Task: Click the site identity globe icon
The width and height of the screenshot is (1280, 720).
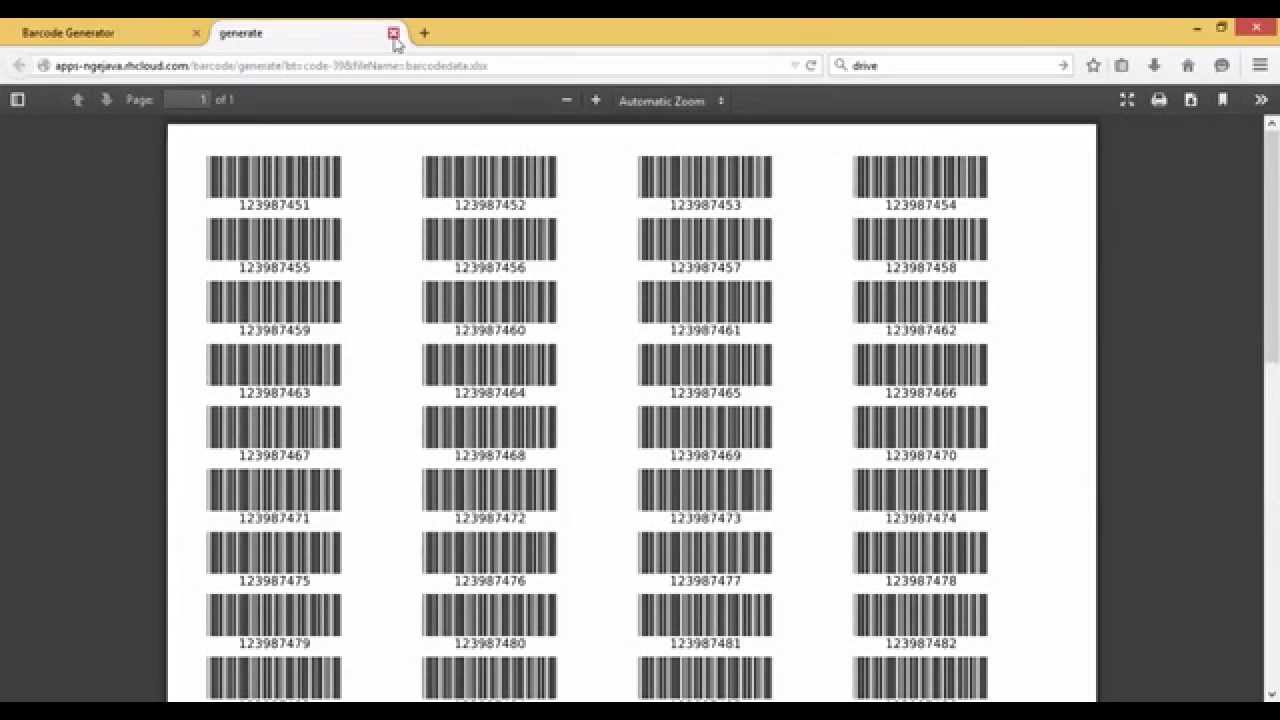Action: [44, 65]
